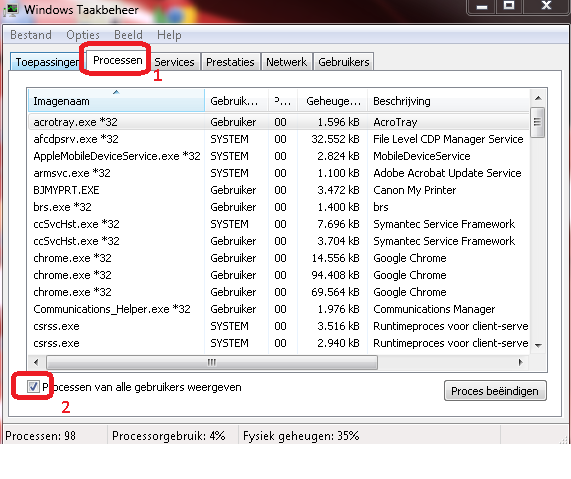Click the horizontal scrollbar thumb

[x=212, y=362]
